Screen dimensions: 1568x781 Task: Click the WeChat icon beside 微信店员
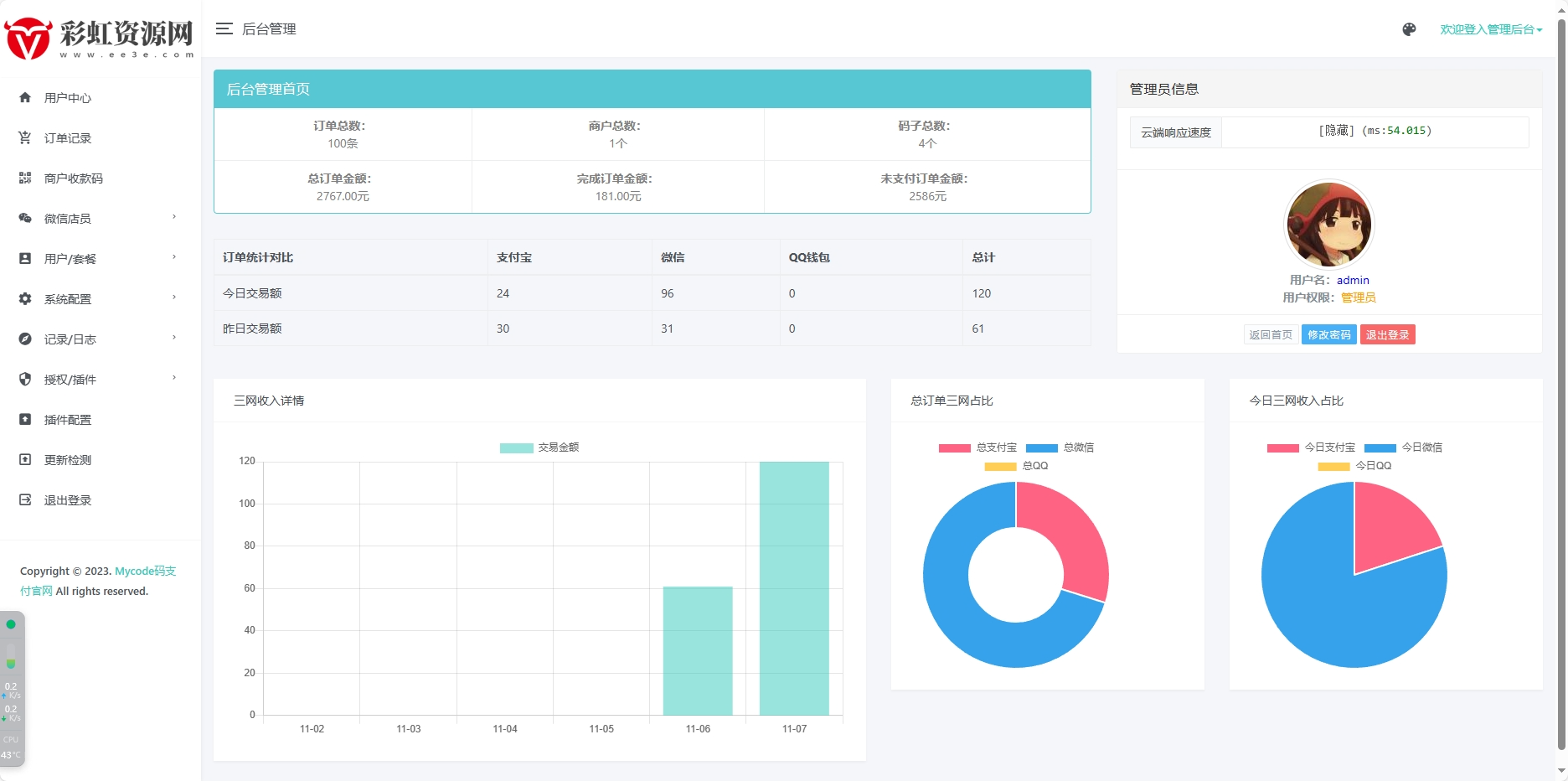click(x=25, y=218)
